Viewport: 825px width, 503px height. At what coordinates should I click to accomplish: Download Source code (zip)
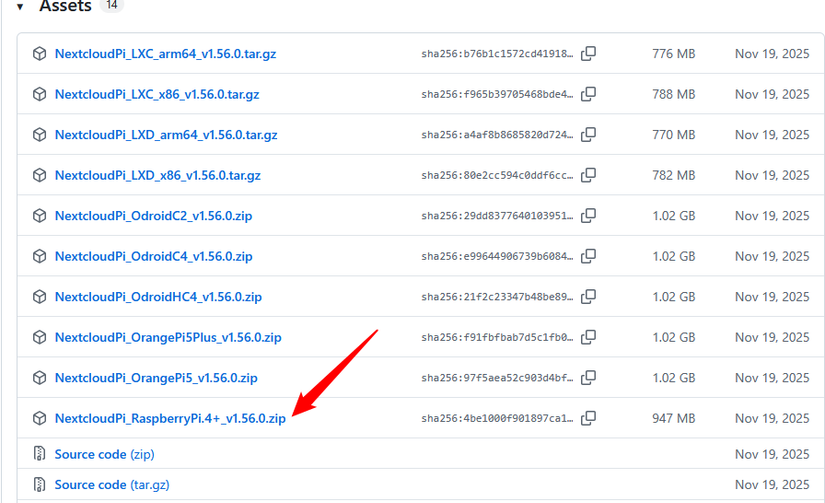[x=104, y=454]
